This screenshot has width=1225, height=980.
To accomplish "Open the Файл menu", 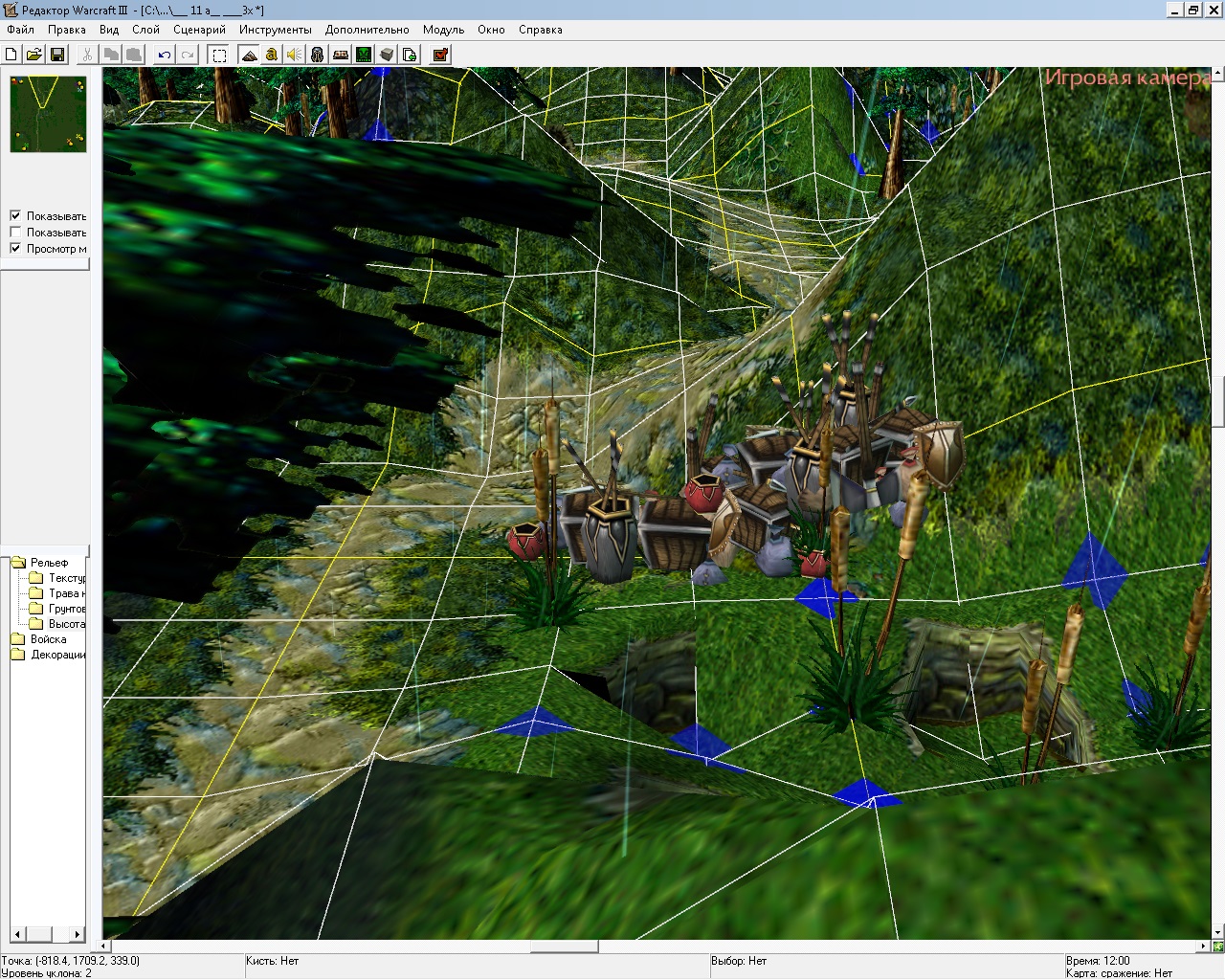I will click(x=20, y=30).
